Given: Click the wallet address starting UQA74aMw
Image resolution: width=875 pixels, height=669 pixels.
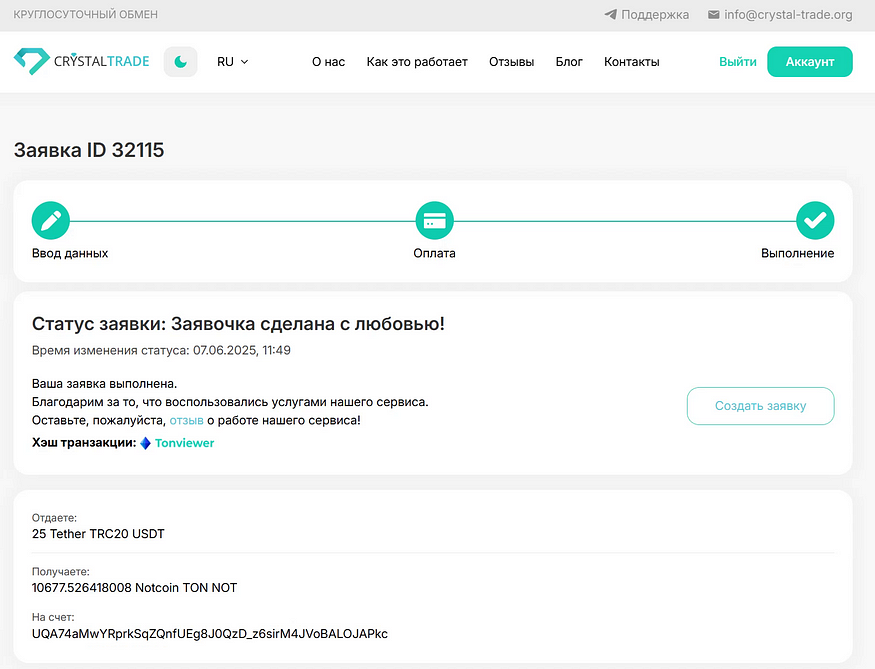Looking at the screenshot, I should click(x=210, y=634).
